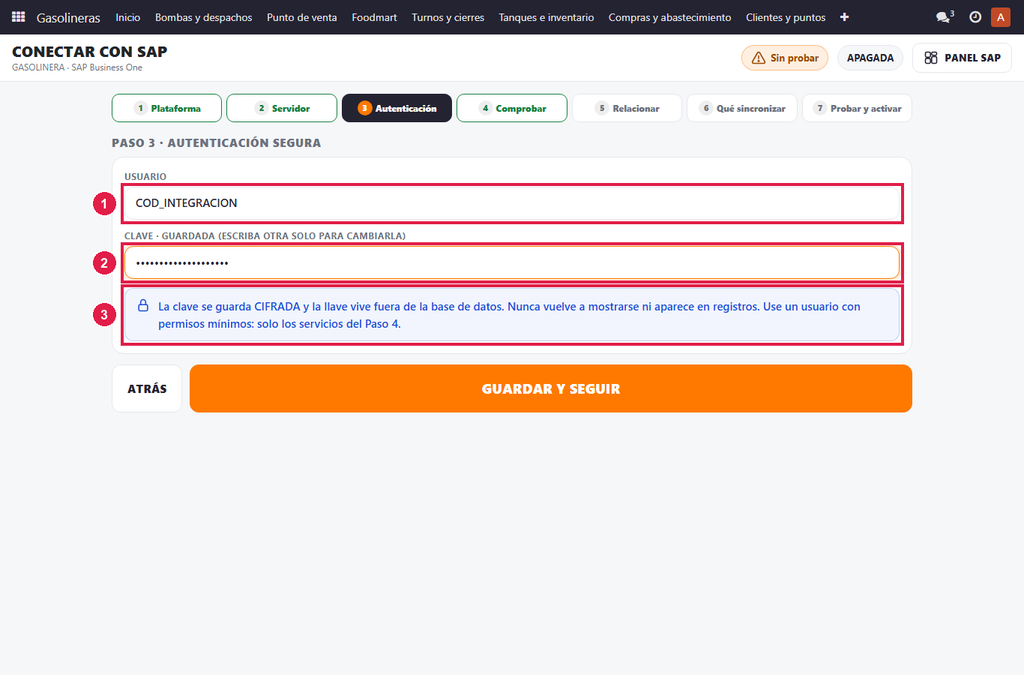This screenshot has width=1024, height=675.
Task: Click the GASOLINERA · SAP Business One subtitle
Action: [x=77, y=68]
